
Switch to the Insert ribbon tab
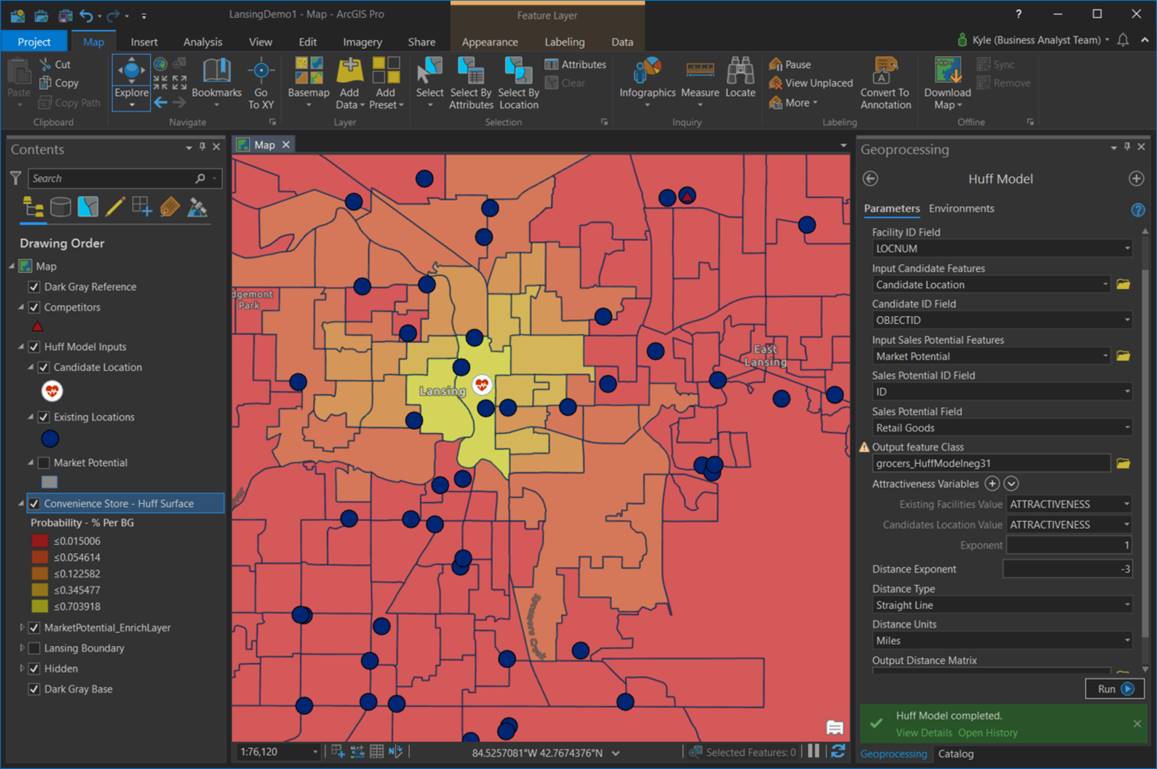coord(144,42)
